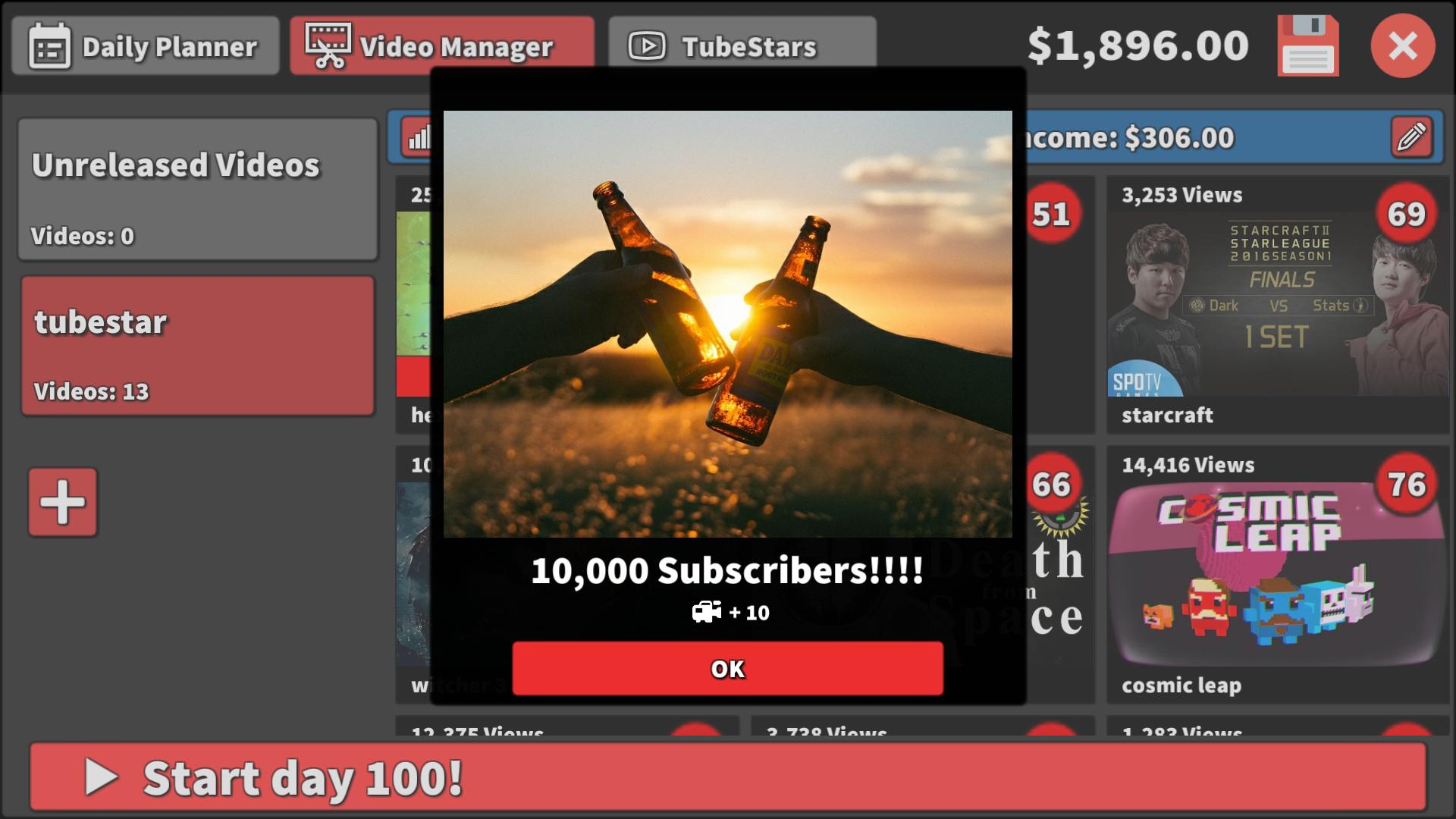Switch to the TubeStars tab
The width and height of the screenshot is (1456, 819).
(742, 45)
